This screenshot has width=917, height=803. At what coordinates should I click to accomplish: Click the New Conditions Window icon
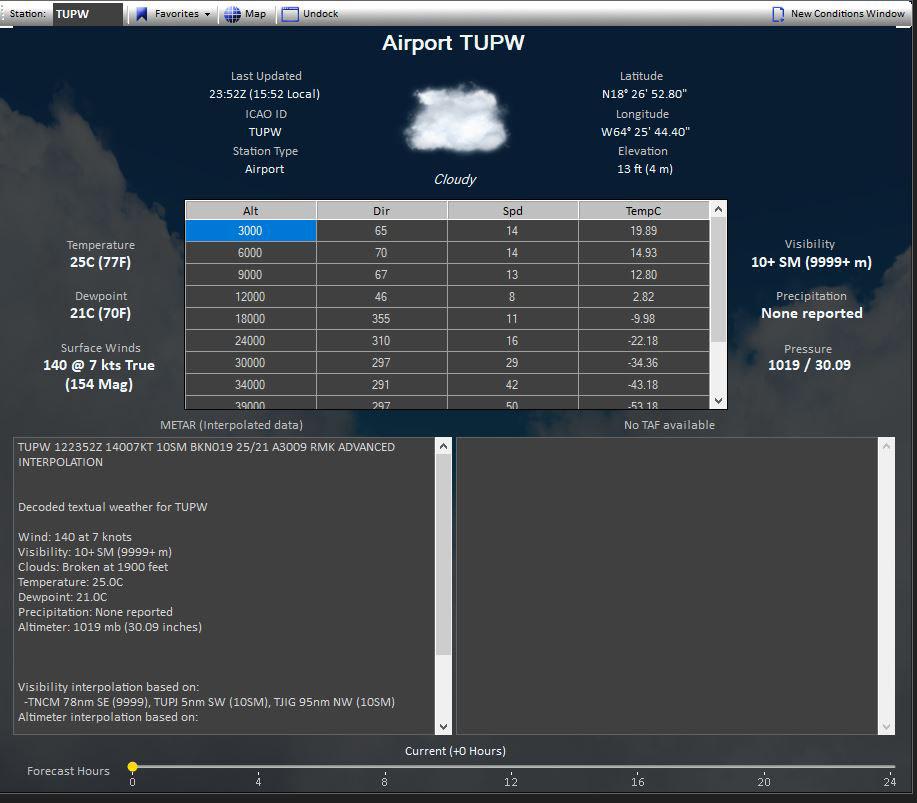[778, 14]
